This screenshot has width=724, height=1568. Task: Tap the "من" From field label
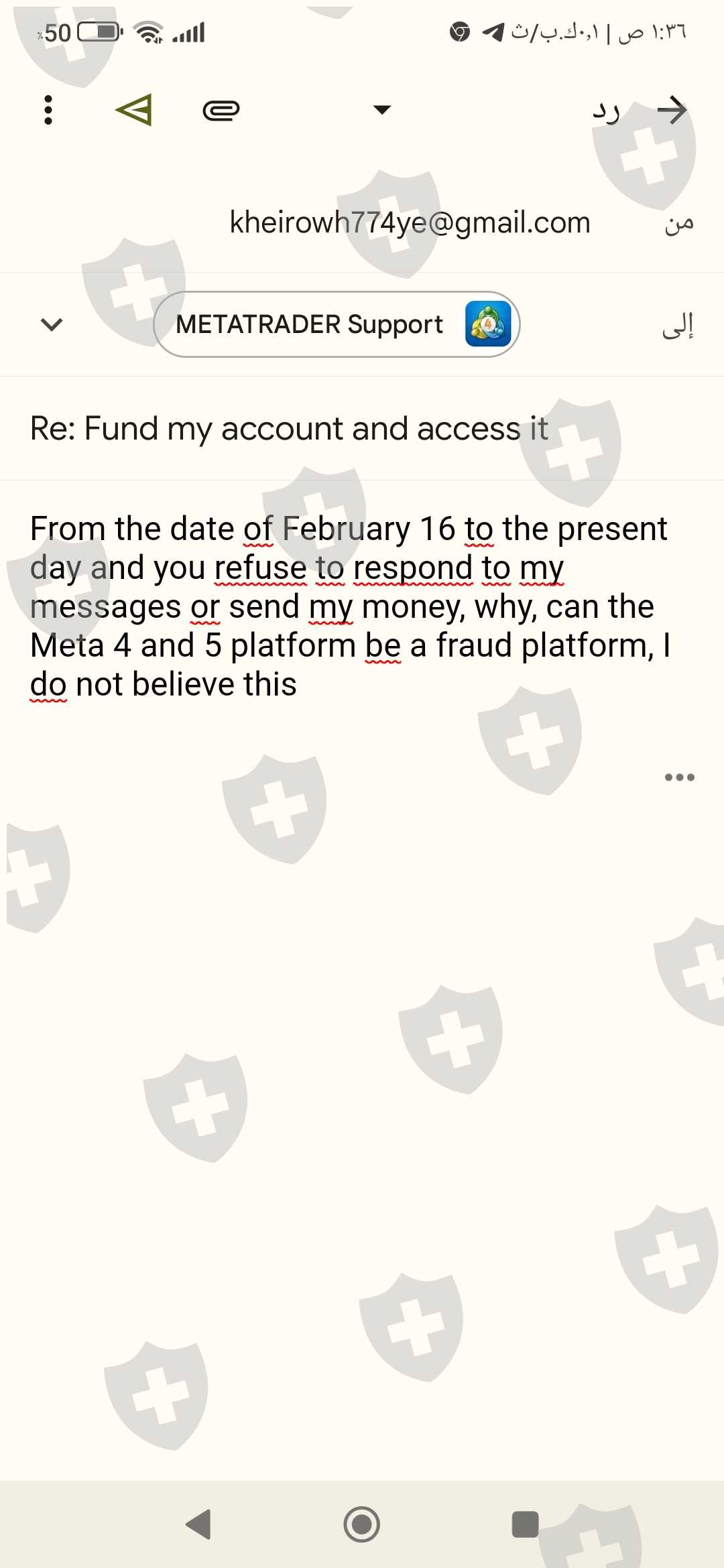[678, 224]
